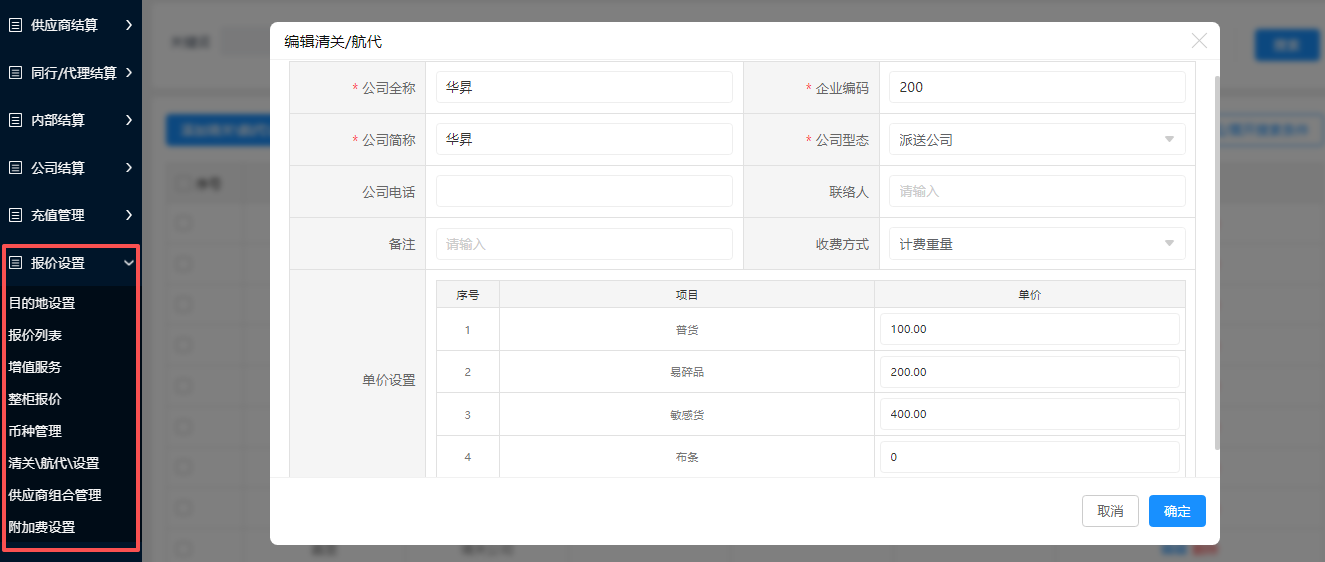The width and height of the screenshot is (1325, 562).
Task: Focus the 联络人 text field
Action: 1036,191
